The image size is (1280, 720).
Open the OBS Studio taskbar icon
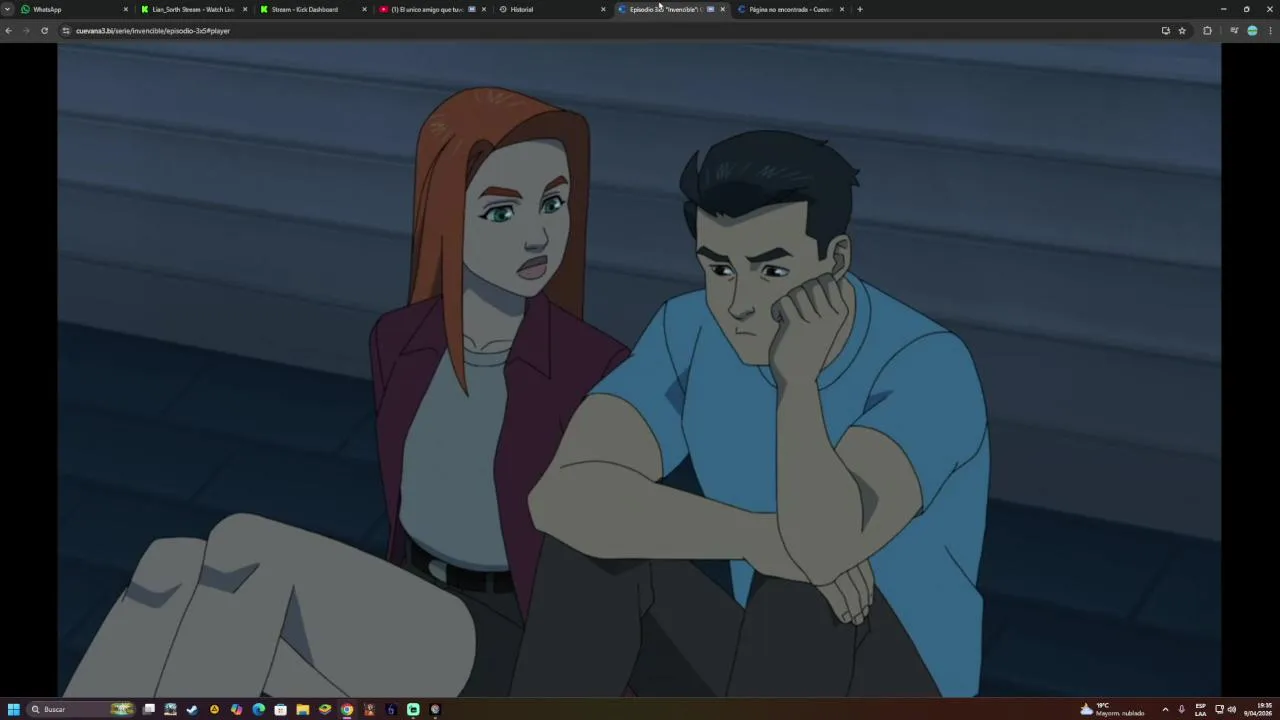435,709
